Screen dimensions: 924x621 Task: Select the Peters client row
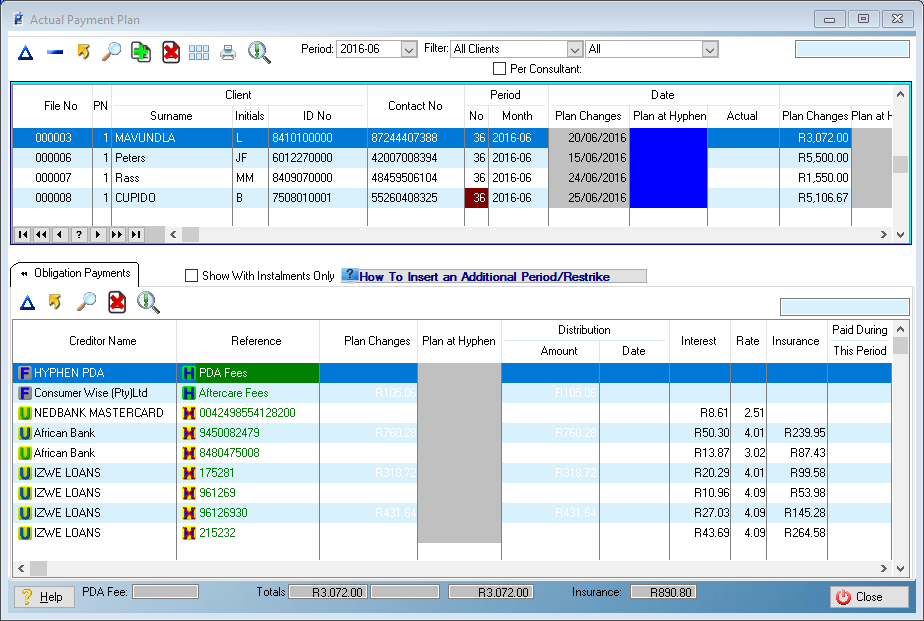[130, 158]
